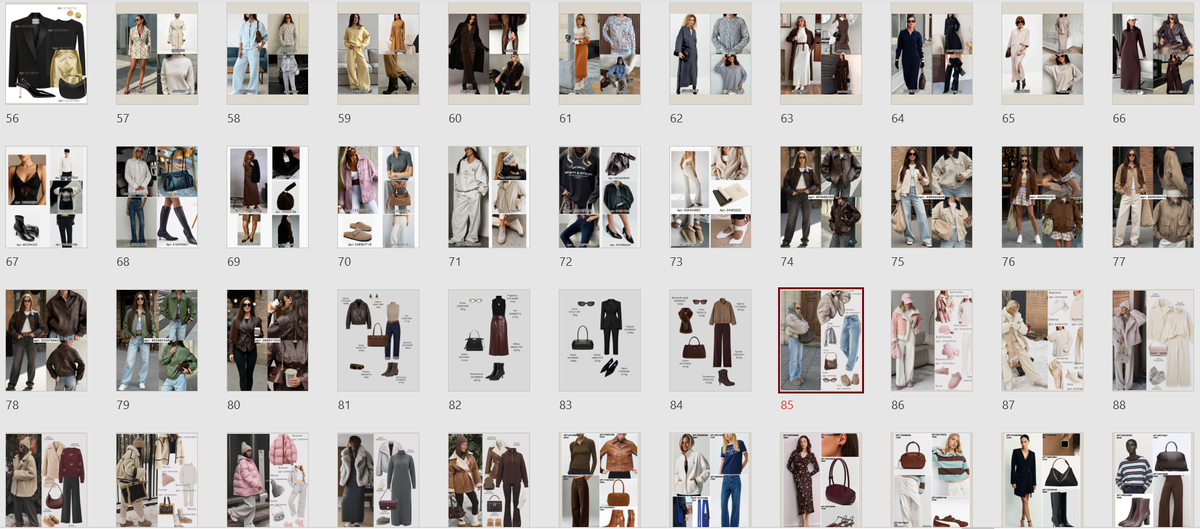
Task: Select slide 71 thumbnail
Action: 489,197
